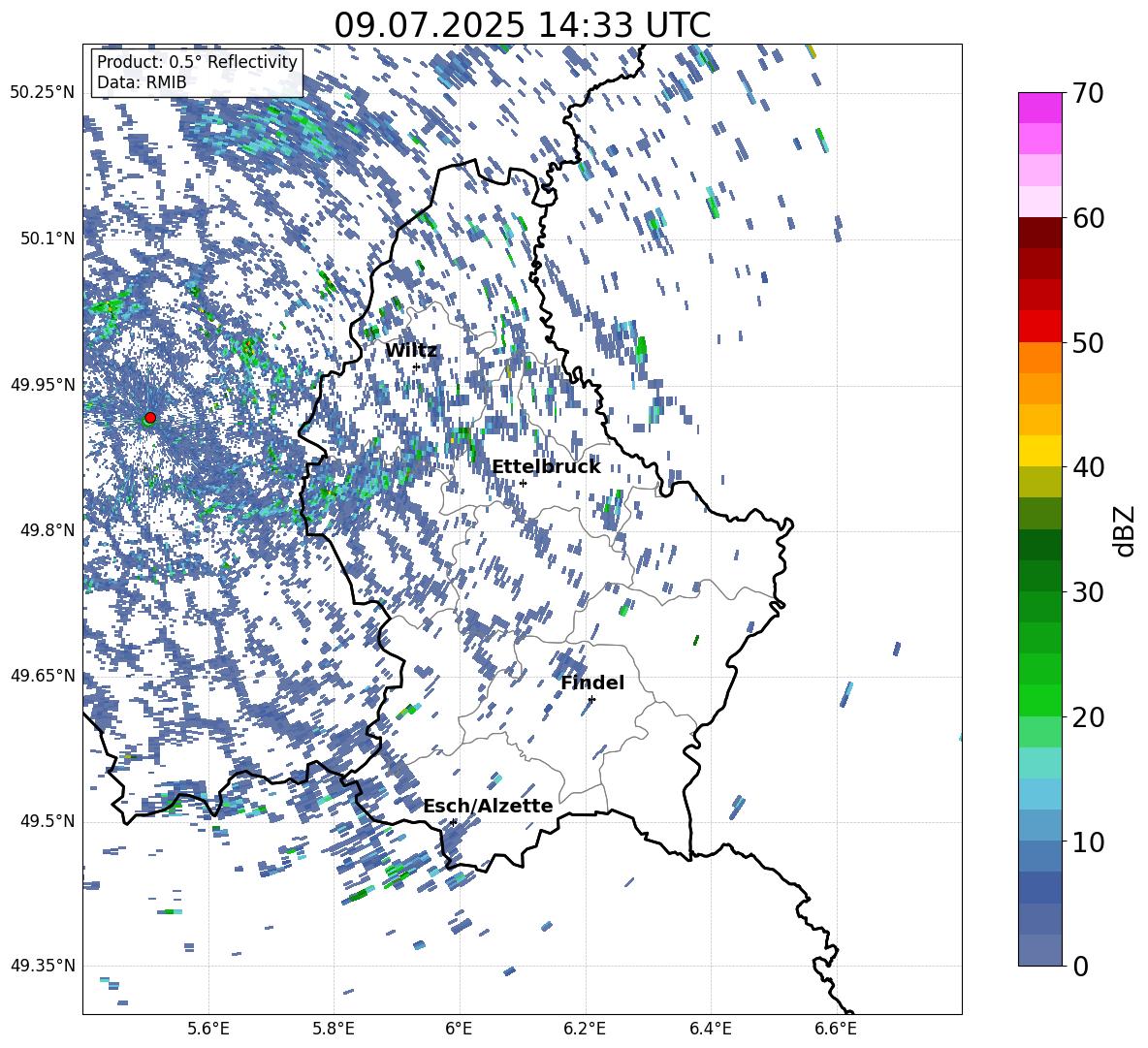Screen dimensions: 1148x1048
Task: Click the 50.25°N latitude label
Action: point(43,93)
